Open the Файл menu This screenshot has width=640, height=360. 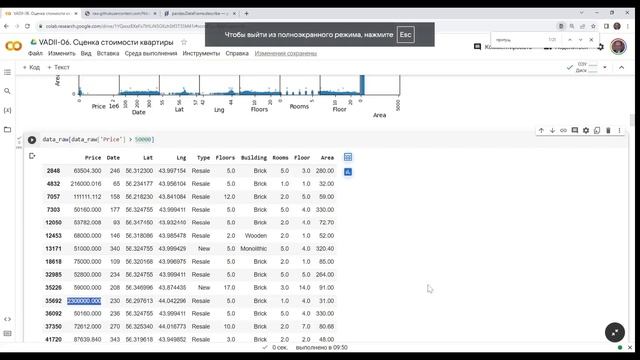pos(35,53)
